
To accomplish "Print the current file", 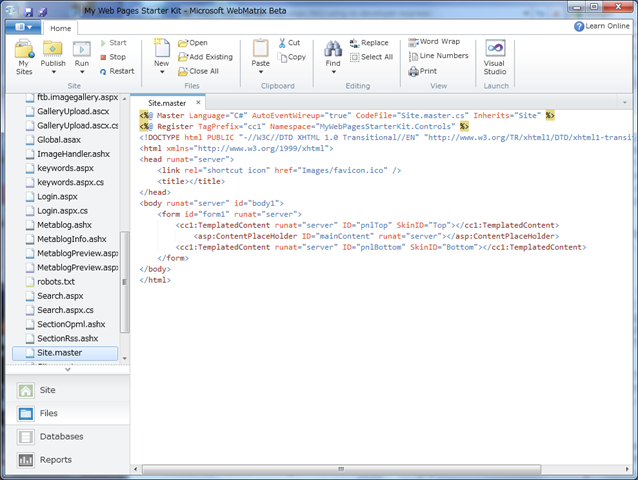I will click(x=423, y=71).
